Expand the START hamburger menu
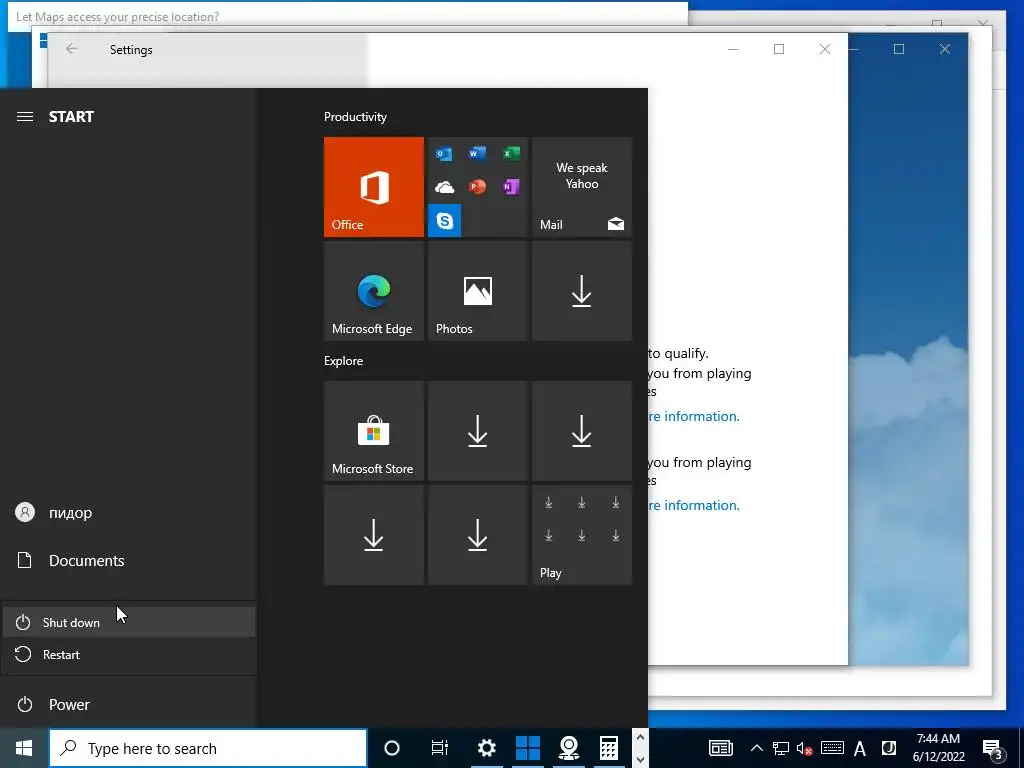Screen dimensions: 1024x768 tap(25, 117)
